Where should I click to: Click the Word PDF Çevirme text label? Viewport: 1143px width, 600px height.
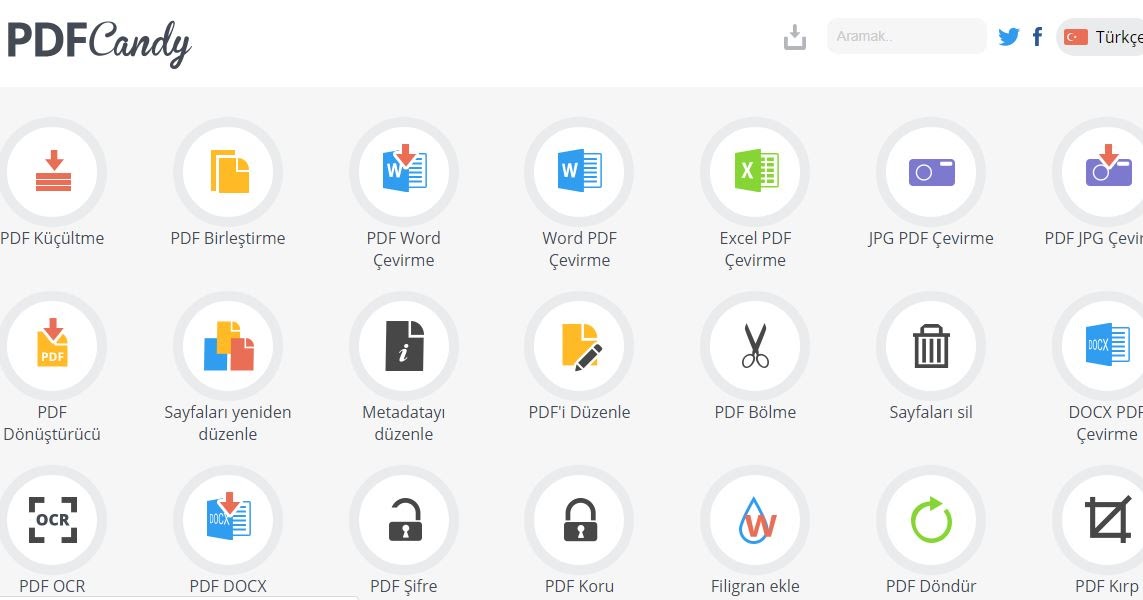point(580,249)
